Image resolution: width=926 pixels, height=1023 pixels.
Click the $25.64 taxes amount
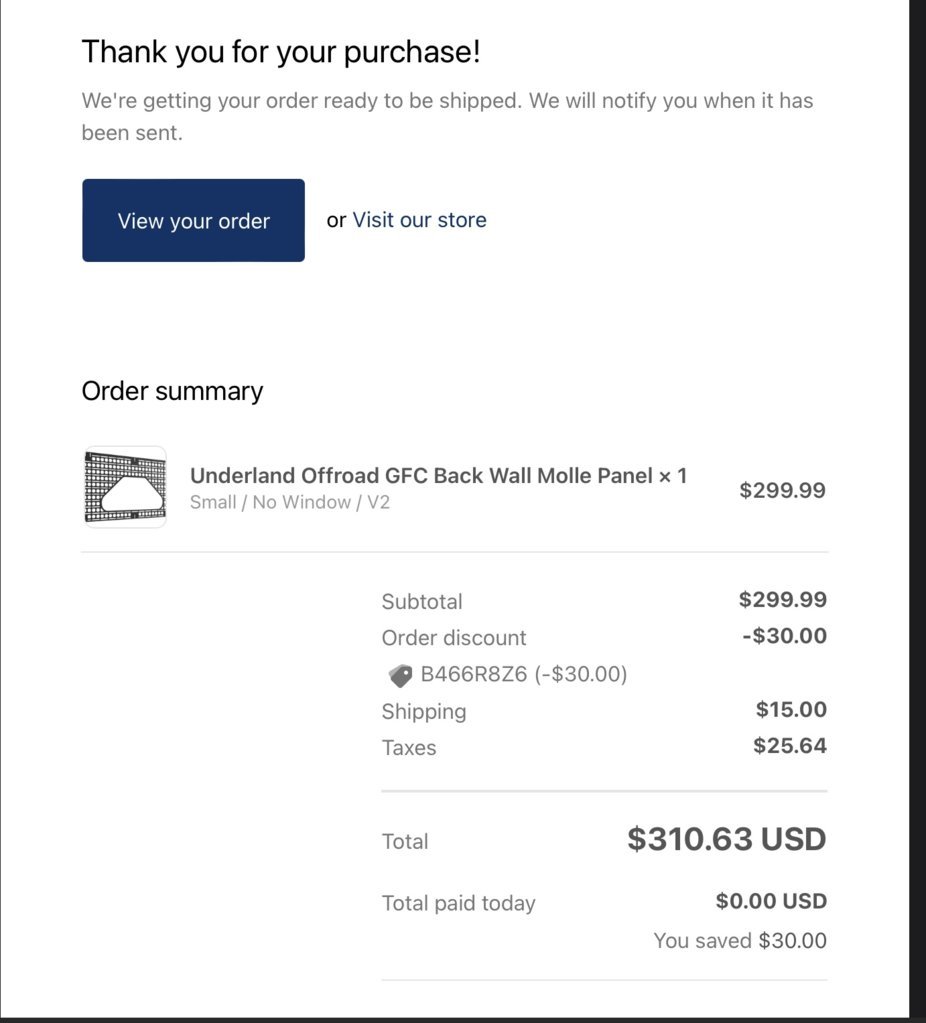point(790,746)
